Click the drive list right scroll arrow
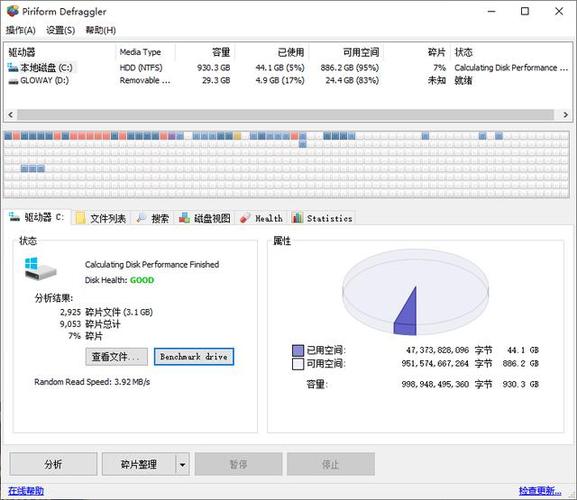 click(566, 115)
